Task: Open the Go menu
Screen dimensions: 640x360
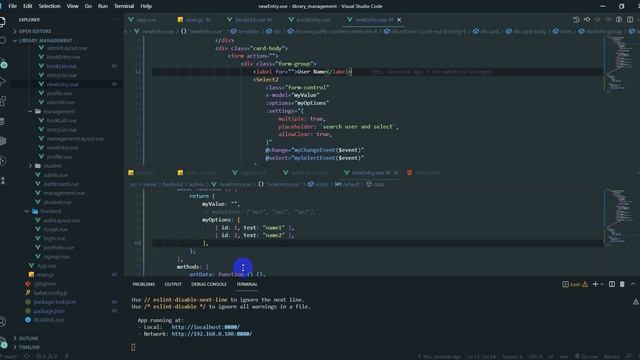Action: (88, 6)
